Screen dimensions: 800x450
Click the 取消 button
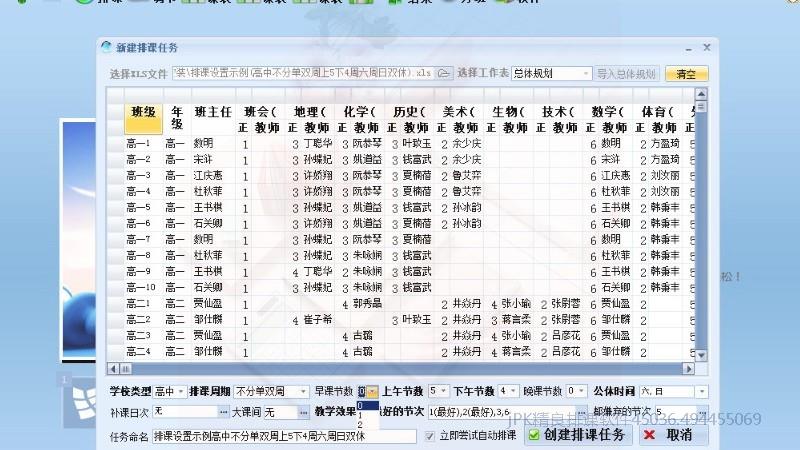pos(673,435)
